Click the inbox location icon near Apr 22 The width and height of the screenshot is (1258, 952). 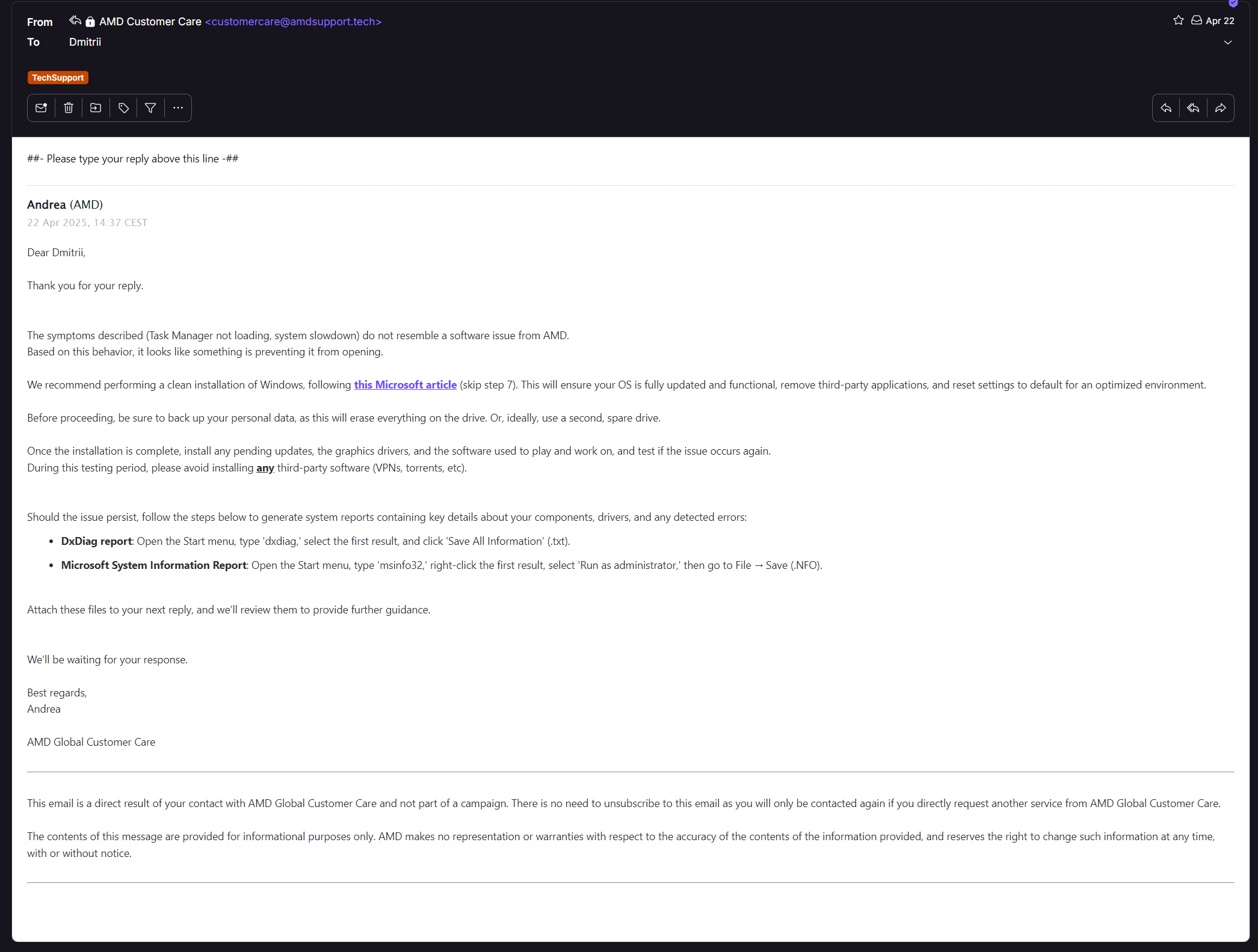pyautogui.click(x=1197, y=20)
